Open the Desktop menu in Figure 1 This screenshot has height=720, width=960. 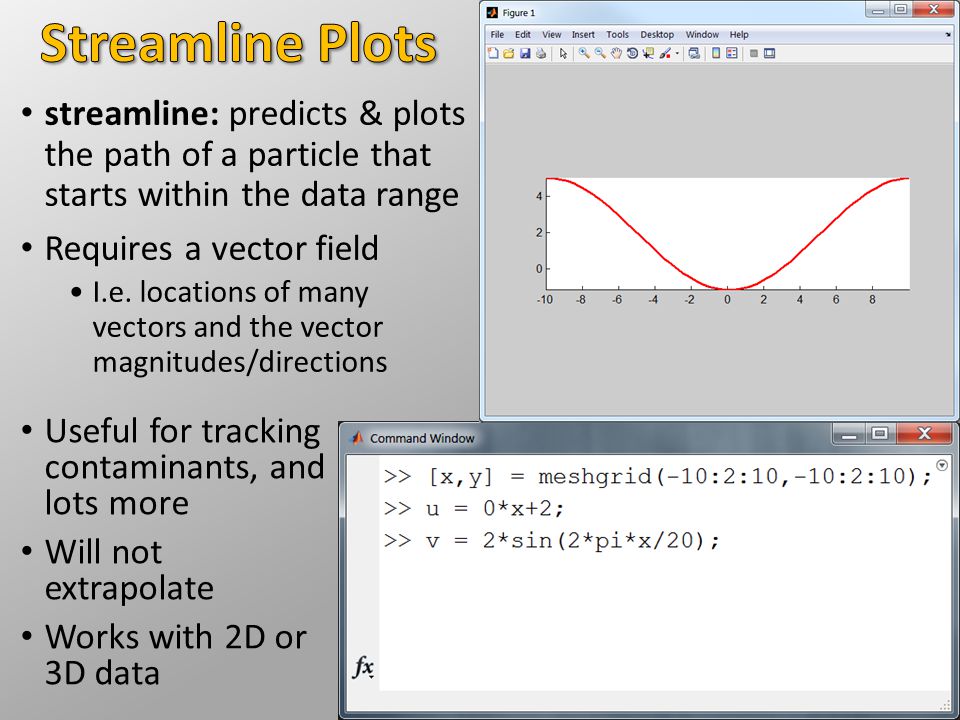pos(657,35)
